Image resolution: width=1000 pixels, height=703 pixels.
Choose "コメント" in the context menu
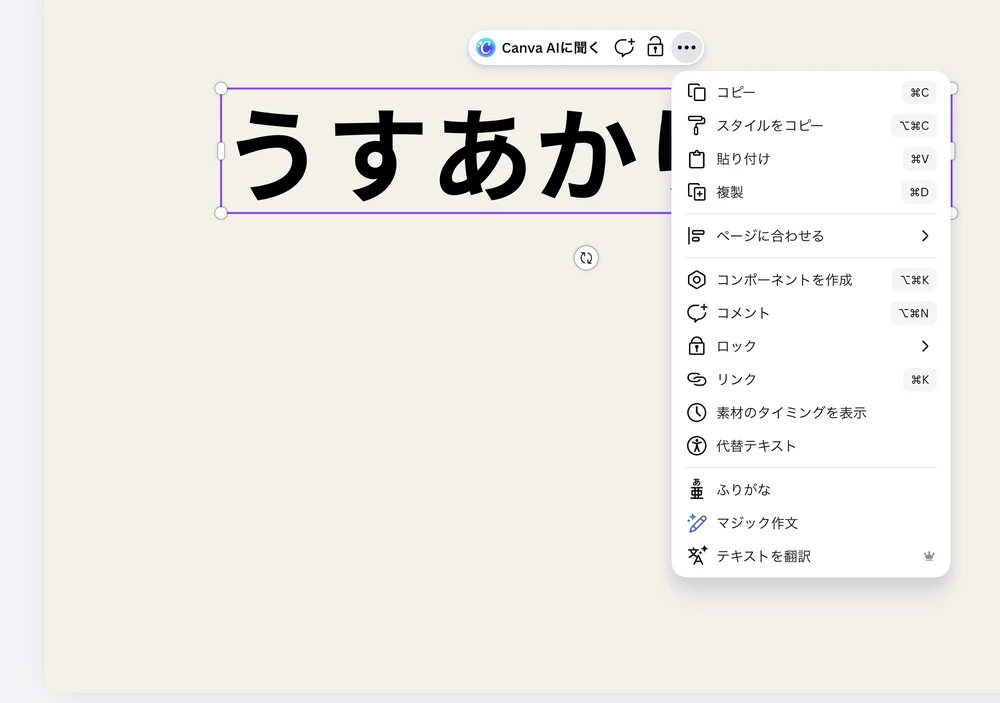point(811,313)
